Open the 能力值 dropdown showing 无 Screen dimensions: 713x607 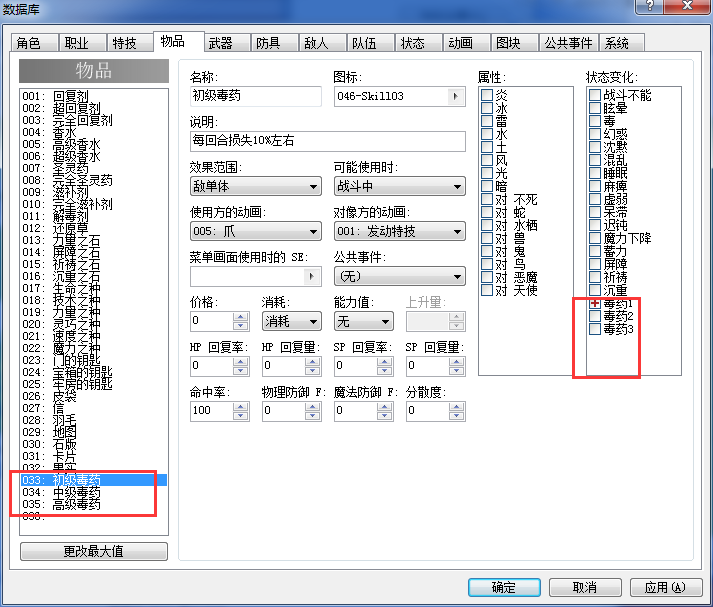(x=364, y=321)
